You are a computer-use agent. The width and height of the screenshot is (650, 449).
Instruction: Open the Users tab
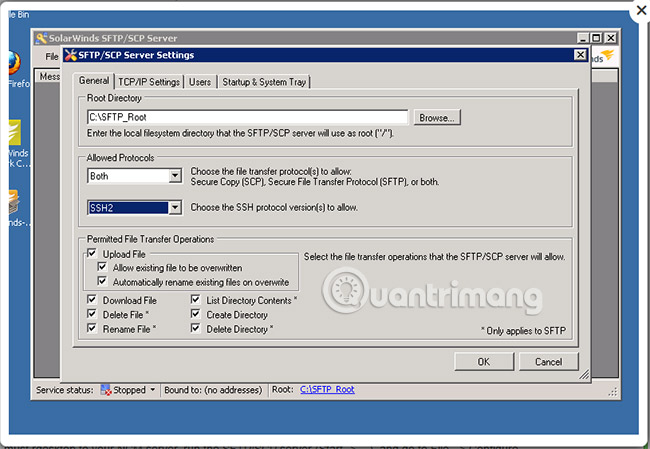(200, 82)
